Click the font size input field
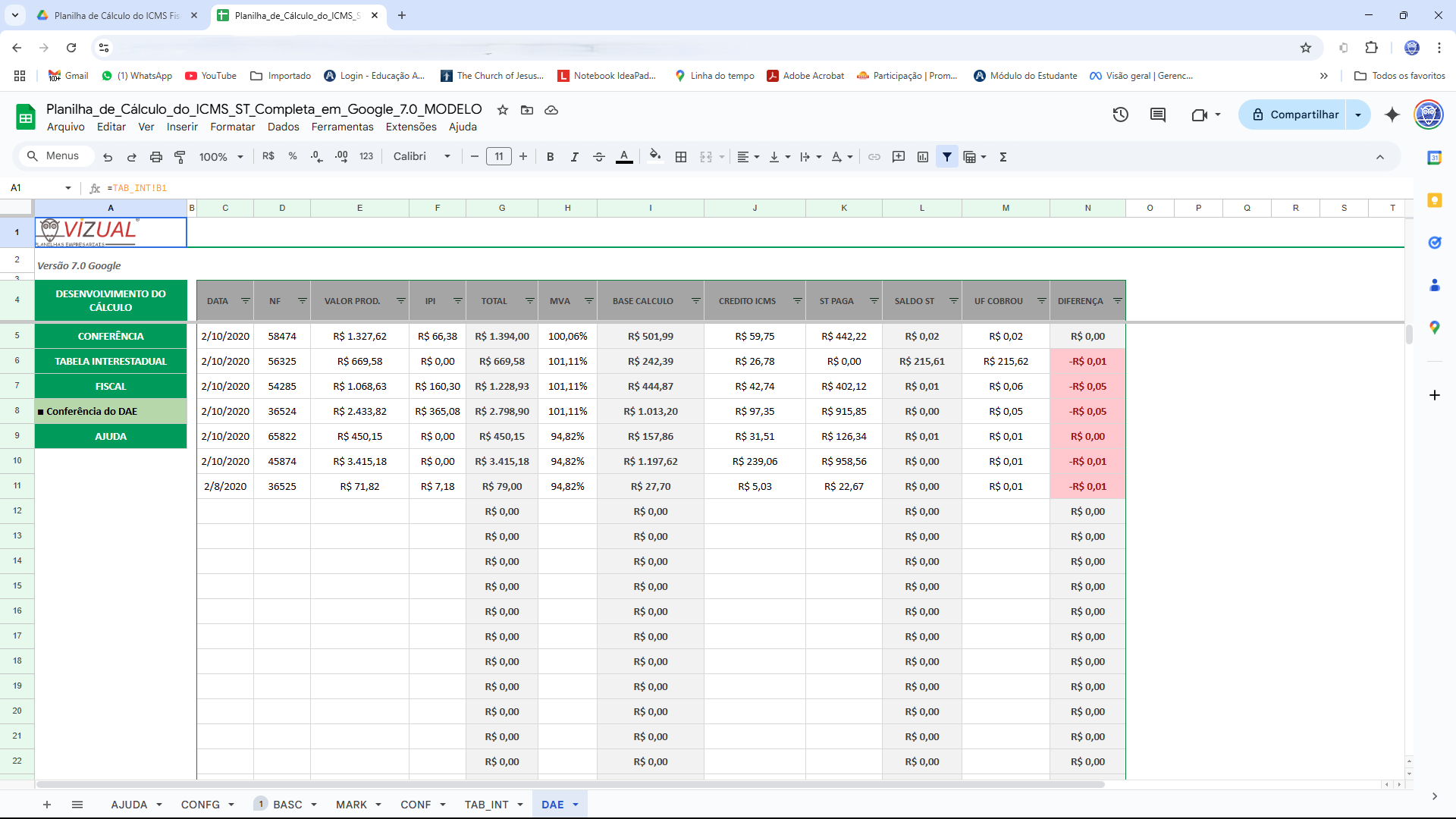The image size is (1456, 819). (498, 157)
